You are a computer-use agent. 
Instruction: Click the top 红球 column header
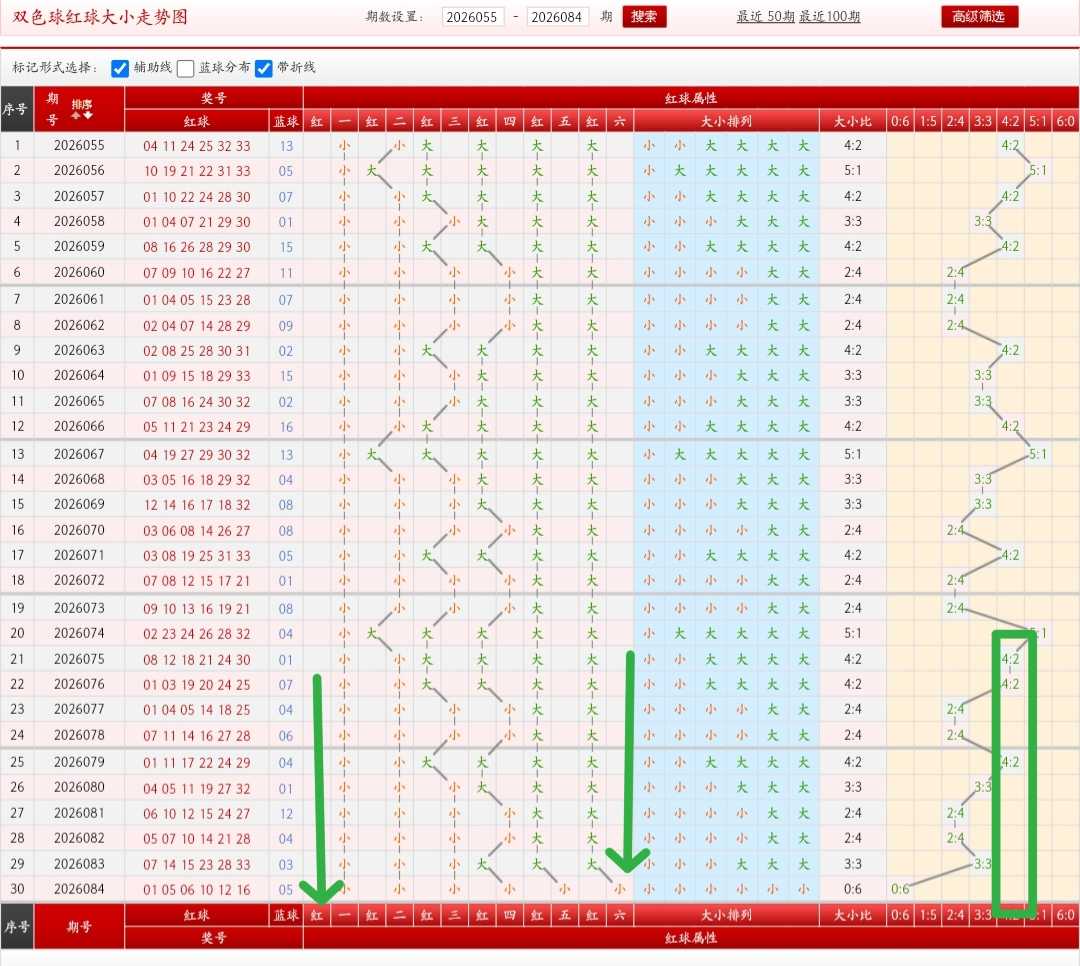(x=196, y=121)
